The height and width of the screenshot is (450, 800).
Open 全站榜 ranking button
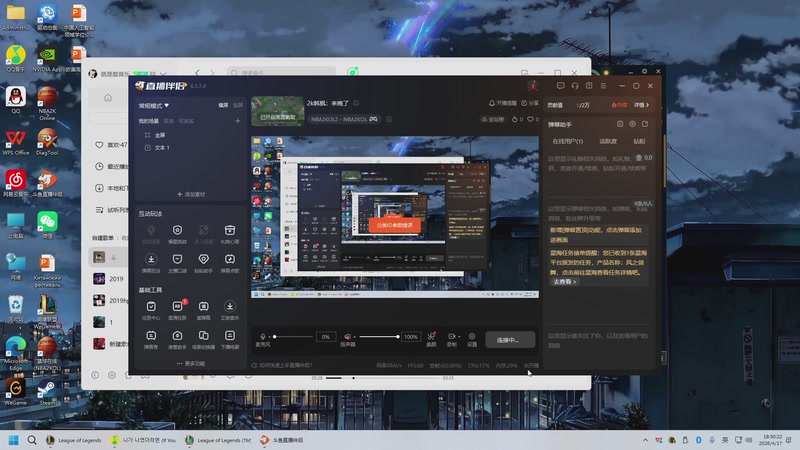click(x=492, y=119)
